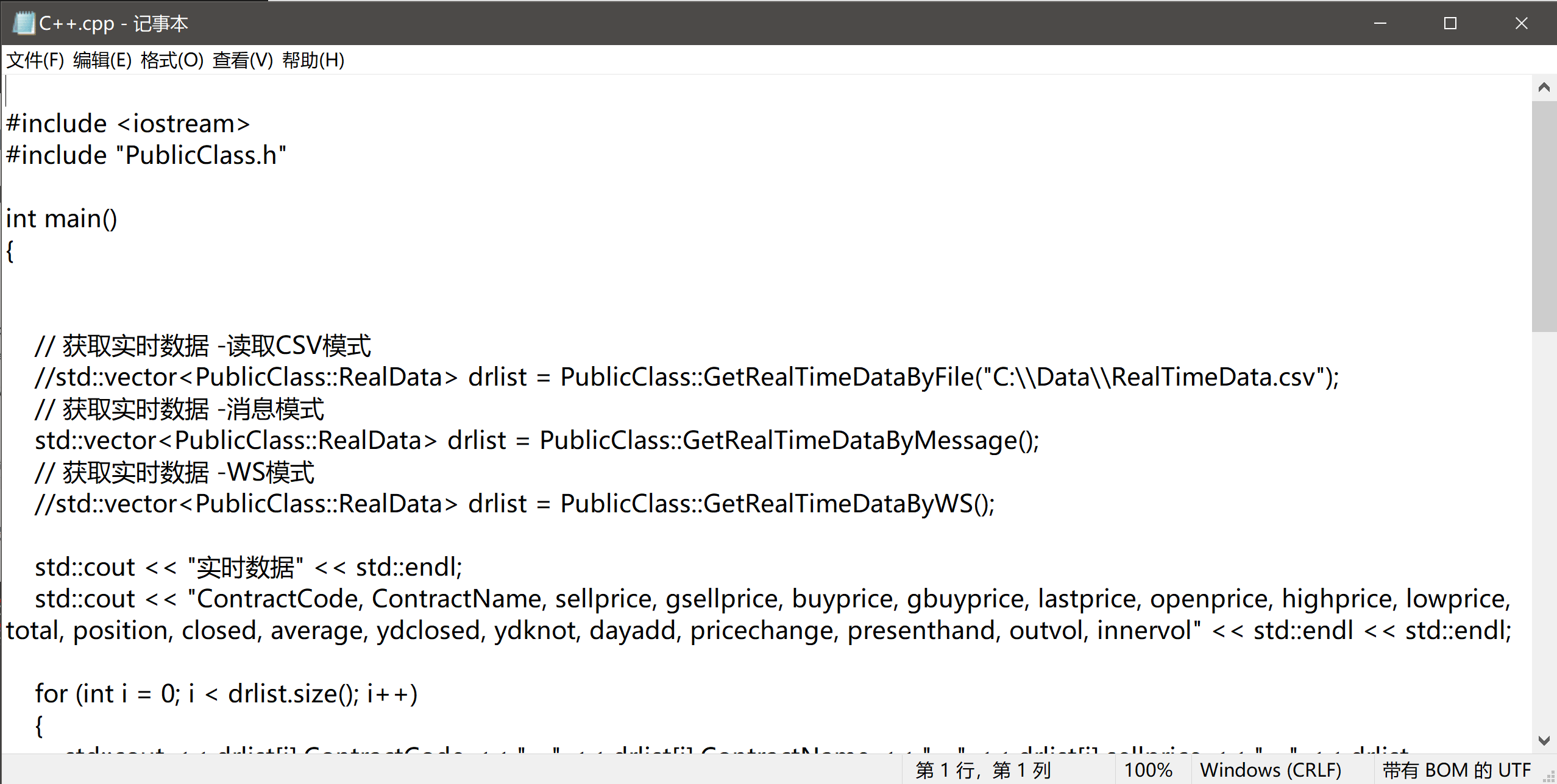
Task: Click the scroll up arrow
Action: [1544, 88]
